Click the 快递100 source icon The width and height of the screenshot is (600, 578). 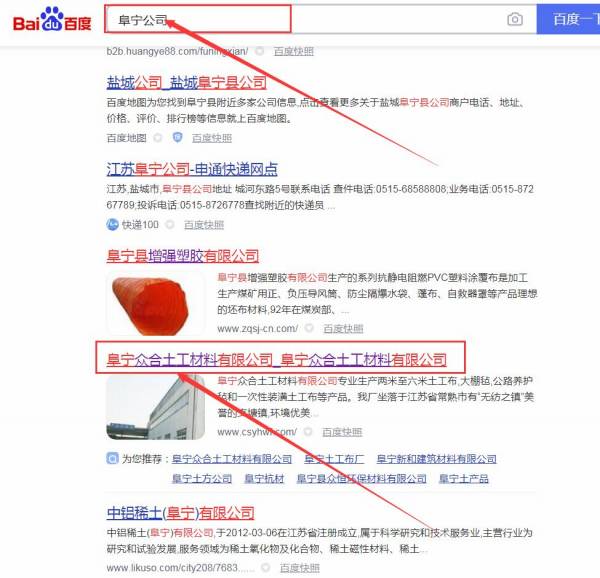coord(112,224)
